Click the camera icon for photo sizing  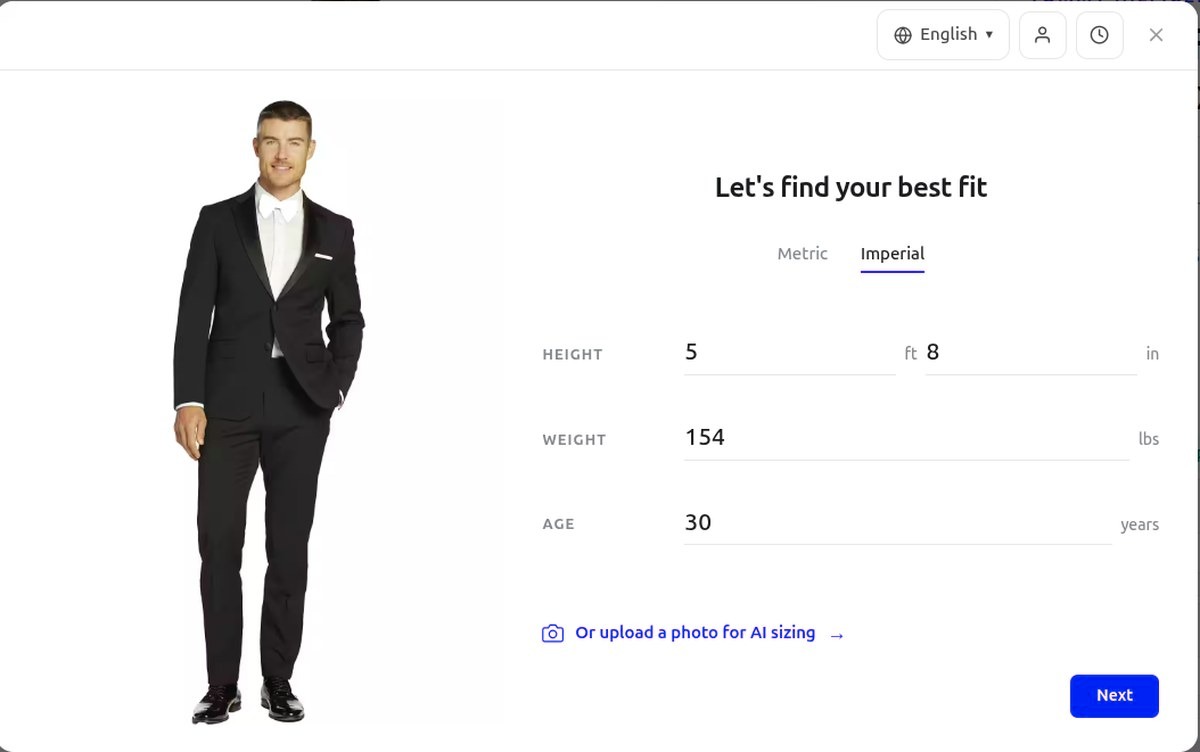(x=553, y=633)
